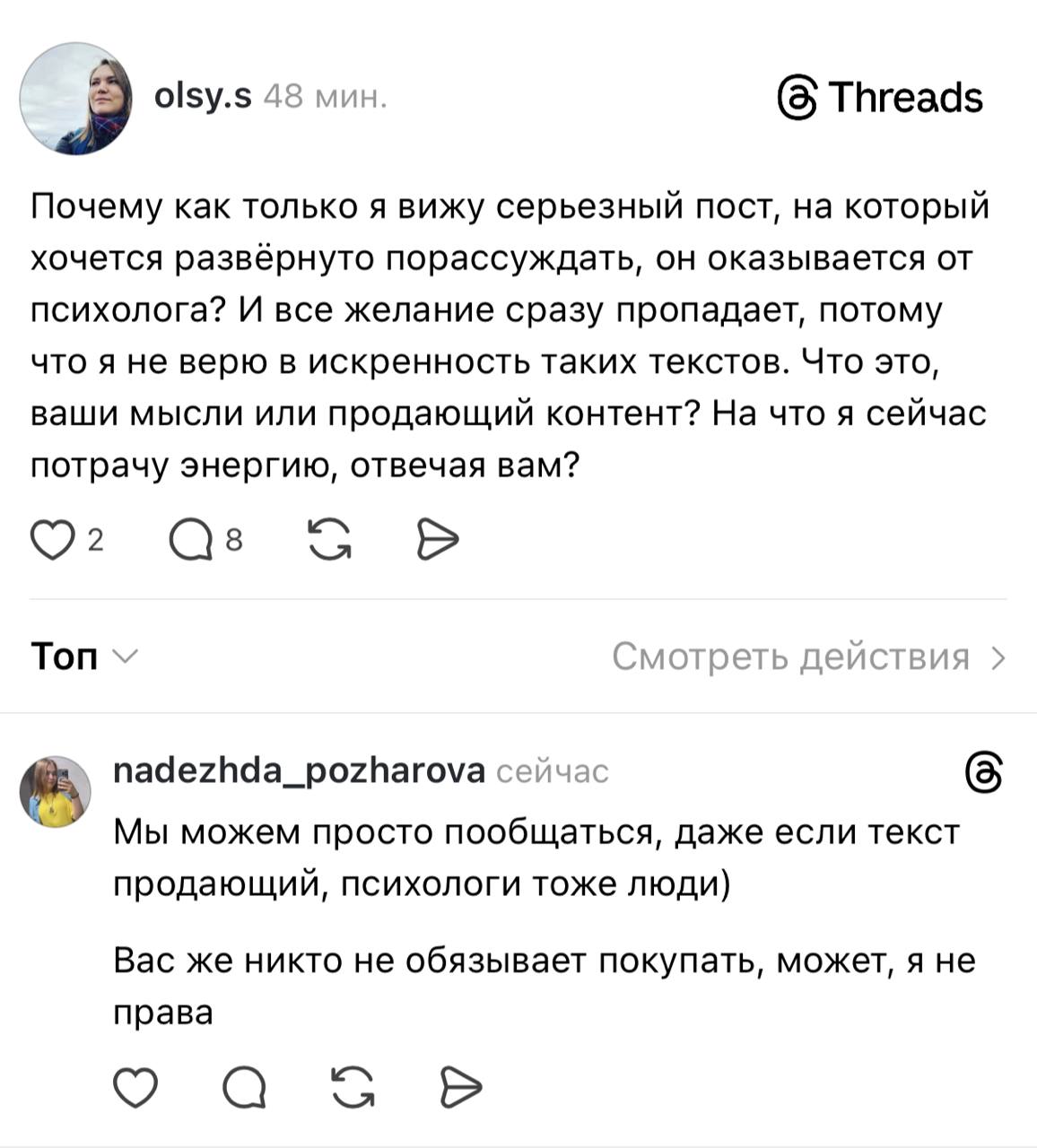Reply to nadezhda_pozharova's comment
Viewport: 1037px width, 1148px height.
pos(243,1088)
